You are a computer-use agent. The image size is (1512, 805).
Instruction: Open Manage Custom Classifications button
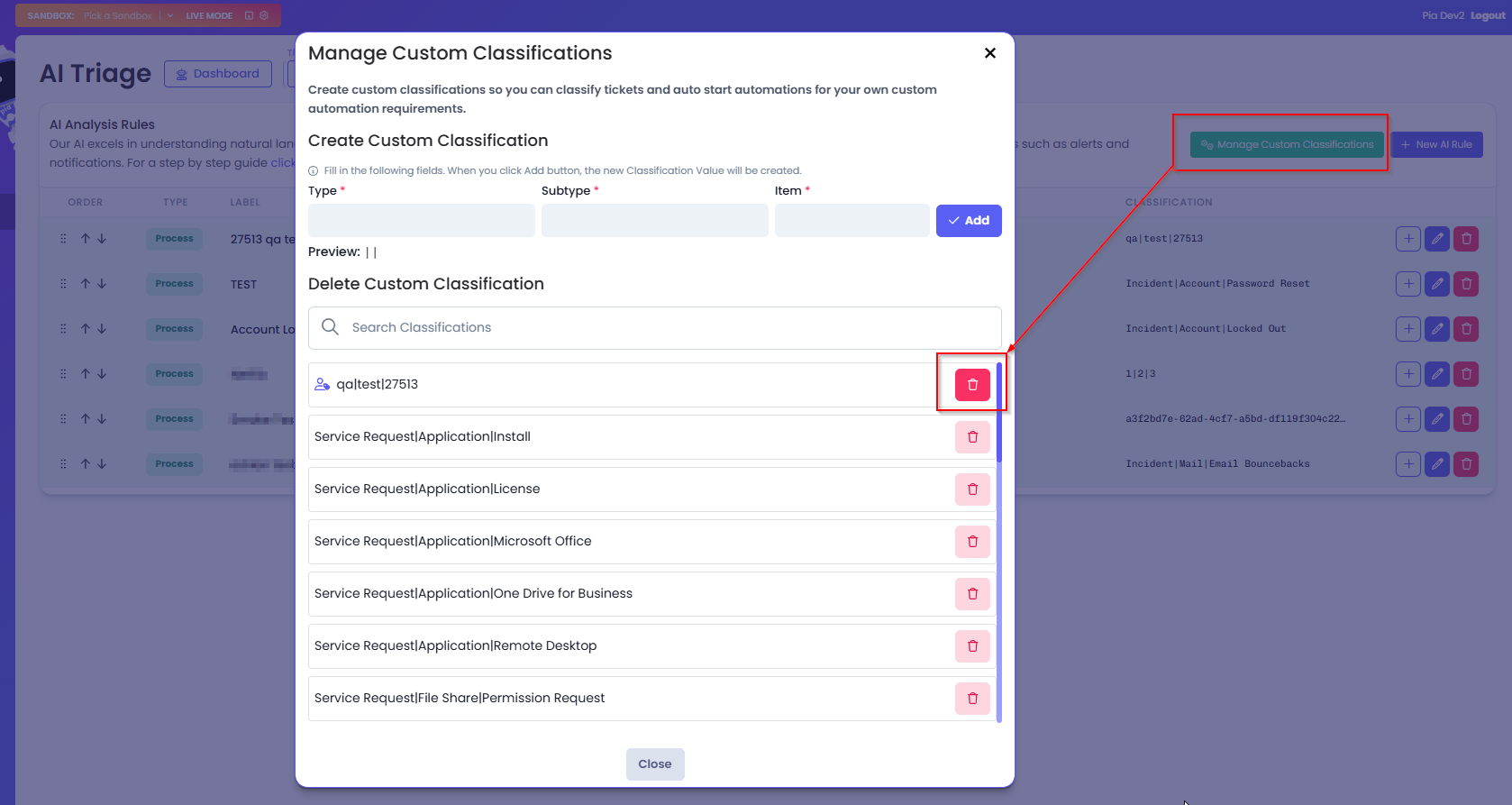tap(1287, 144)
